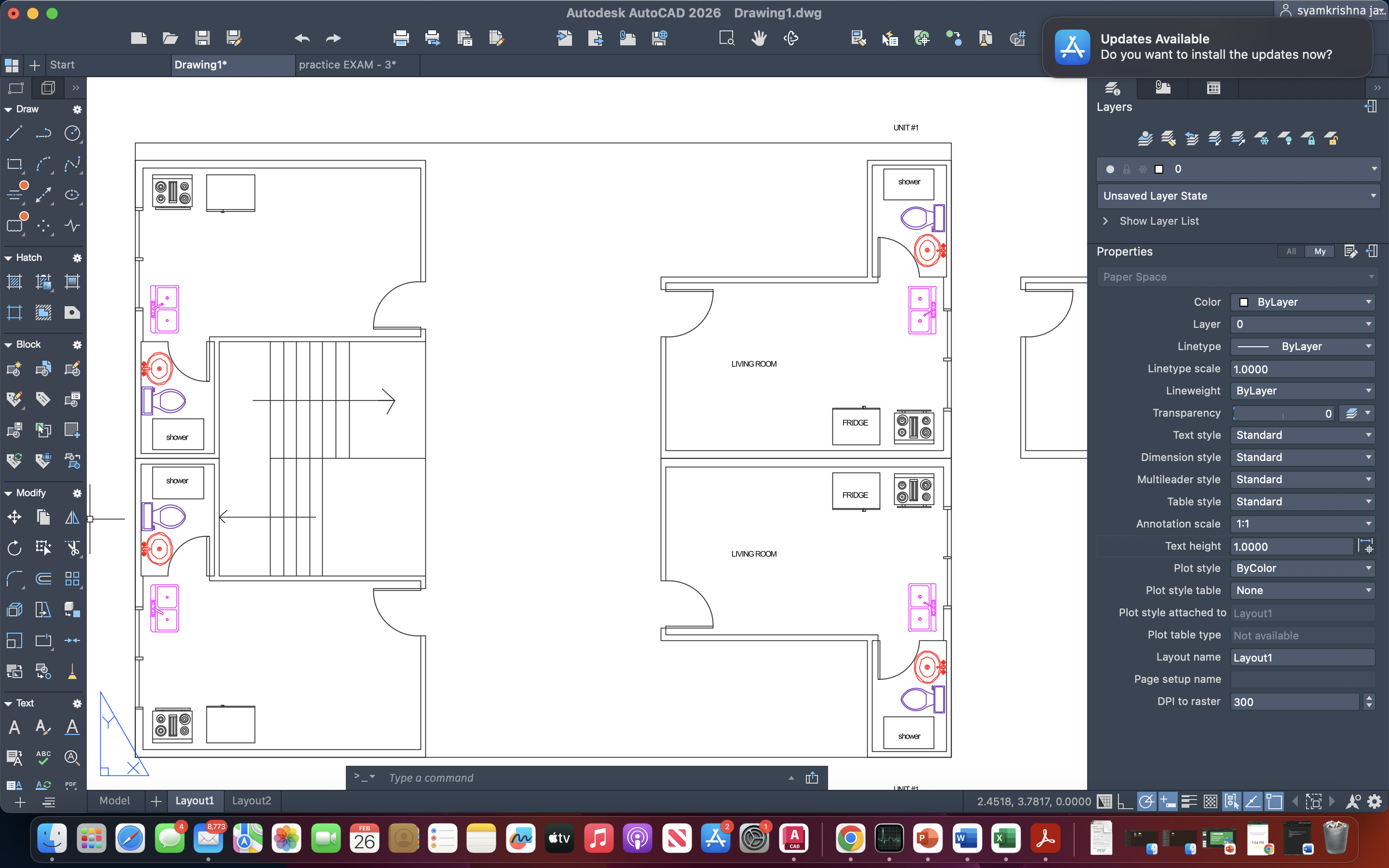The width and height of the screenshot is (1389, 868).
Task: Select the Circle tool under Draw
Action: point(73,133)
